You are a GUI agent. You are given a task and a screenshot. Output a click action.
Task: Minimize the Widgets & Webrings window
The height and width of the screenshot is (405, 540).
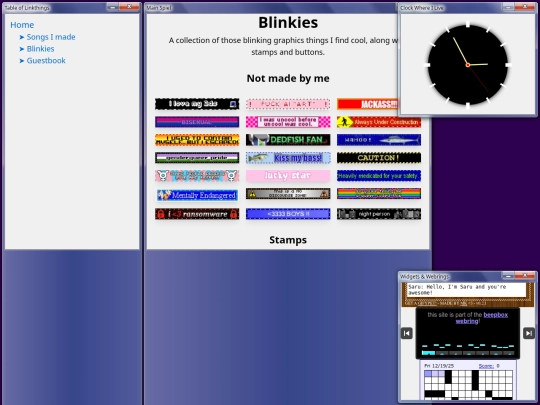point(508,276)
